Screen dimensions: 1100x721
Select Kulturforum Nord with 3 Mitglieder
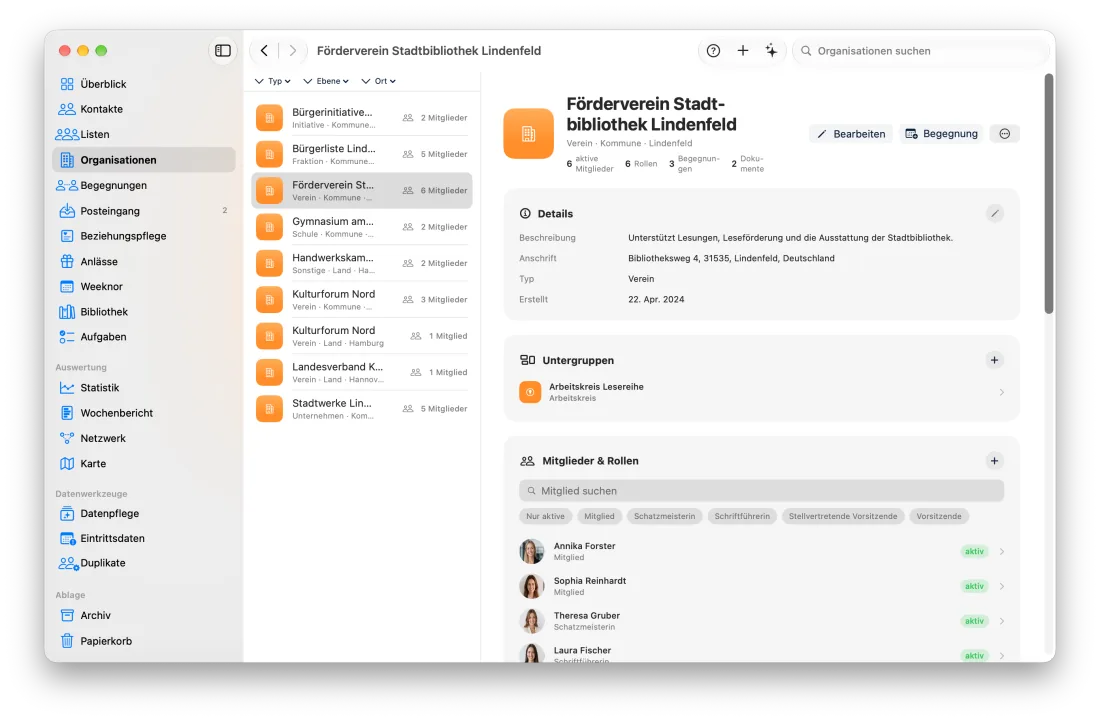pos(361,300)
